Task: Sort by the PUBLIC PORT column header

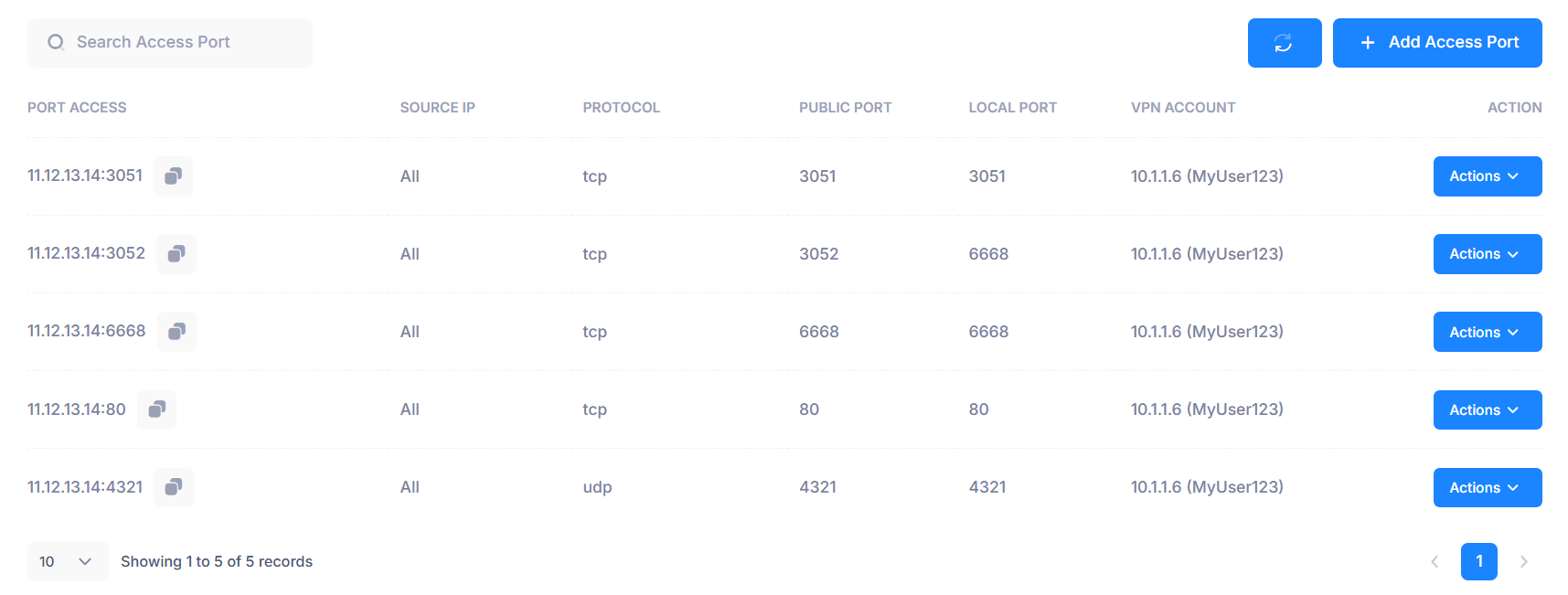Action: [845, 107]
